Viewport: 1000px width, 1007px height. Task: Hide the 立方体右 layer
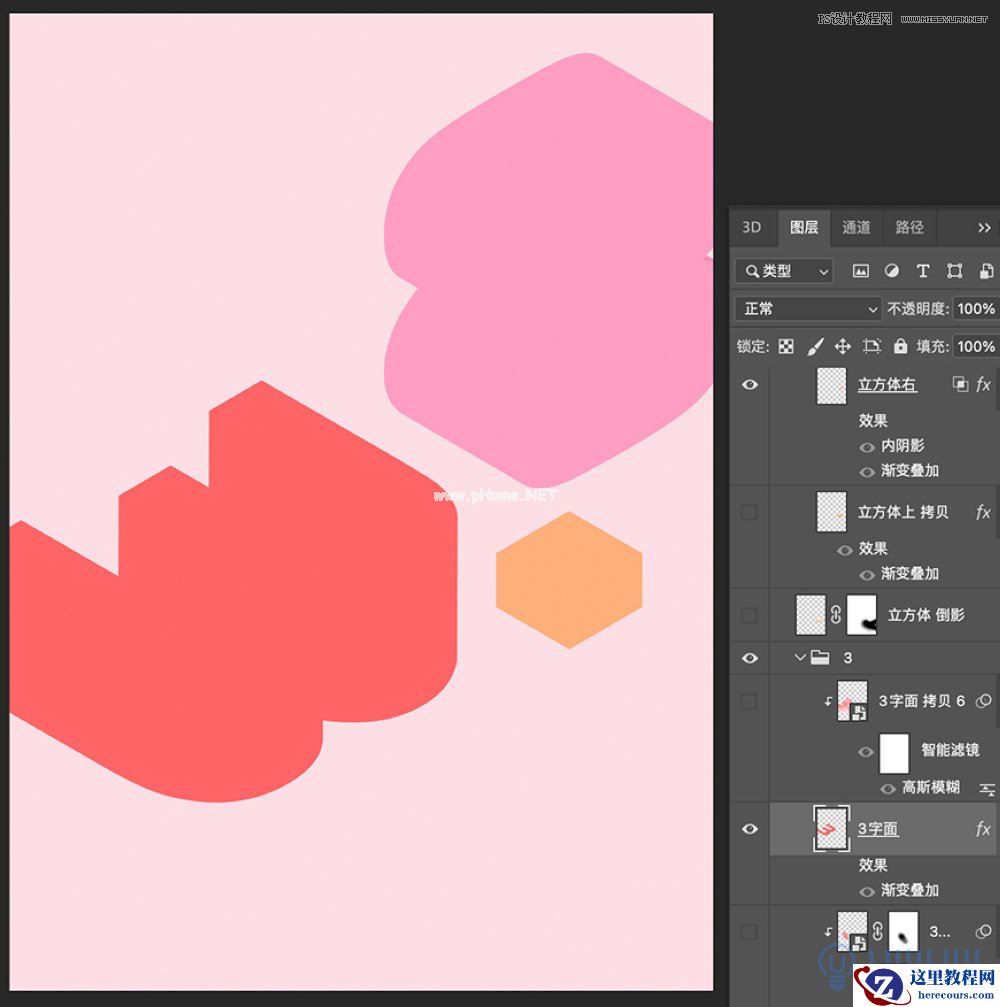click(x=750, y=384)
